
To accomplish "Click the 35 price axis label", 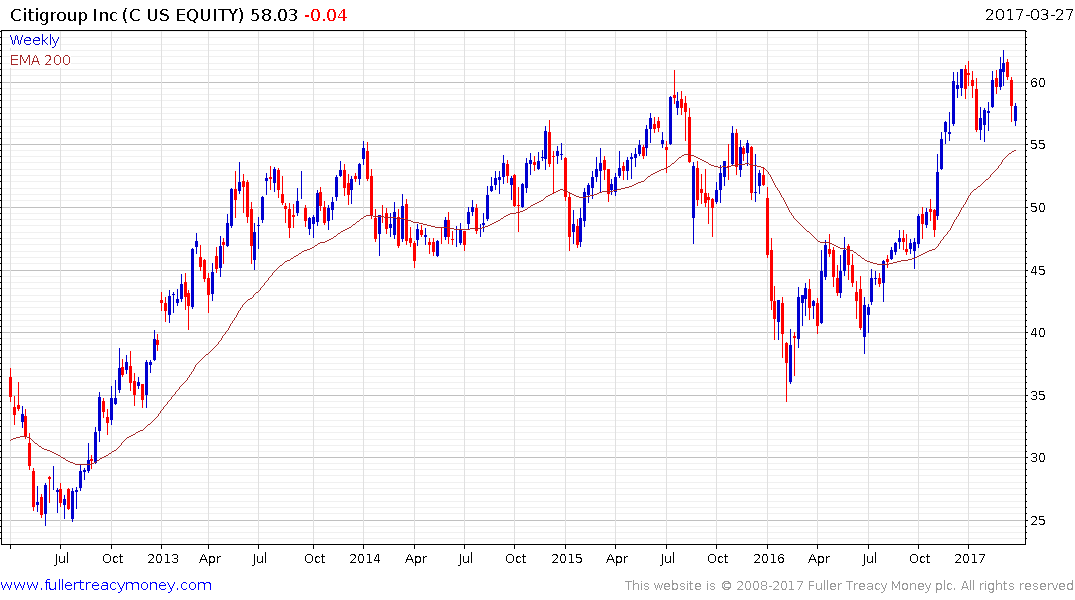I will (x=1038, y=396).
